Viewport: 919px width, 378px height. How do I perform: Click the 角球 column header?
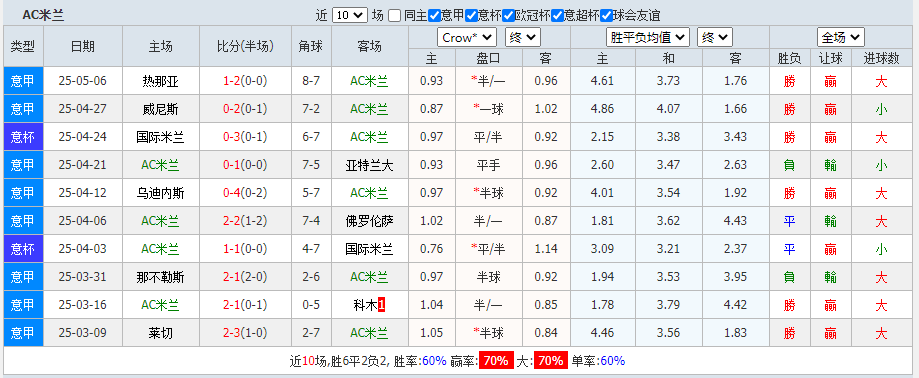click(x=311, y=46)
